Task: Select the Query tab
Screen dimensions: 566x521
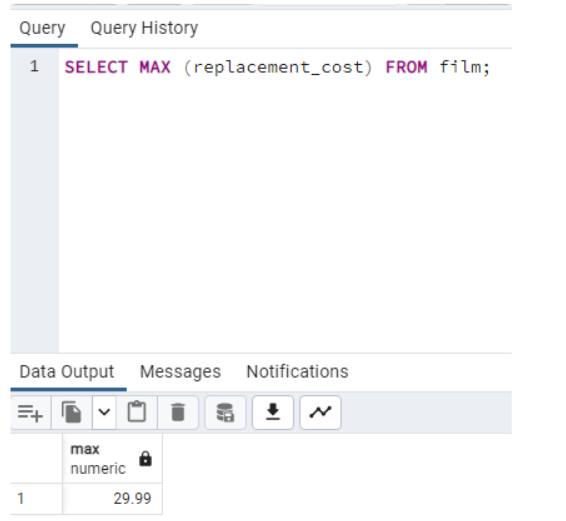Action: coord(42,28)
